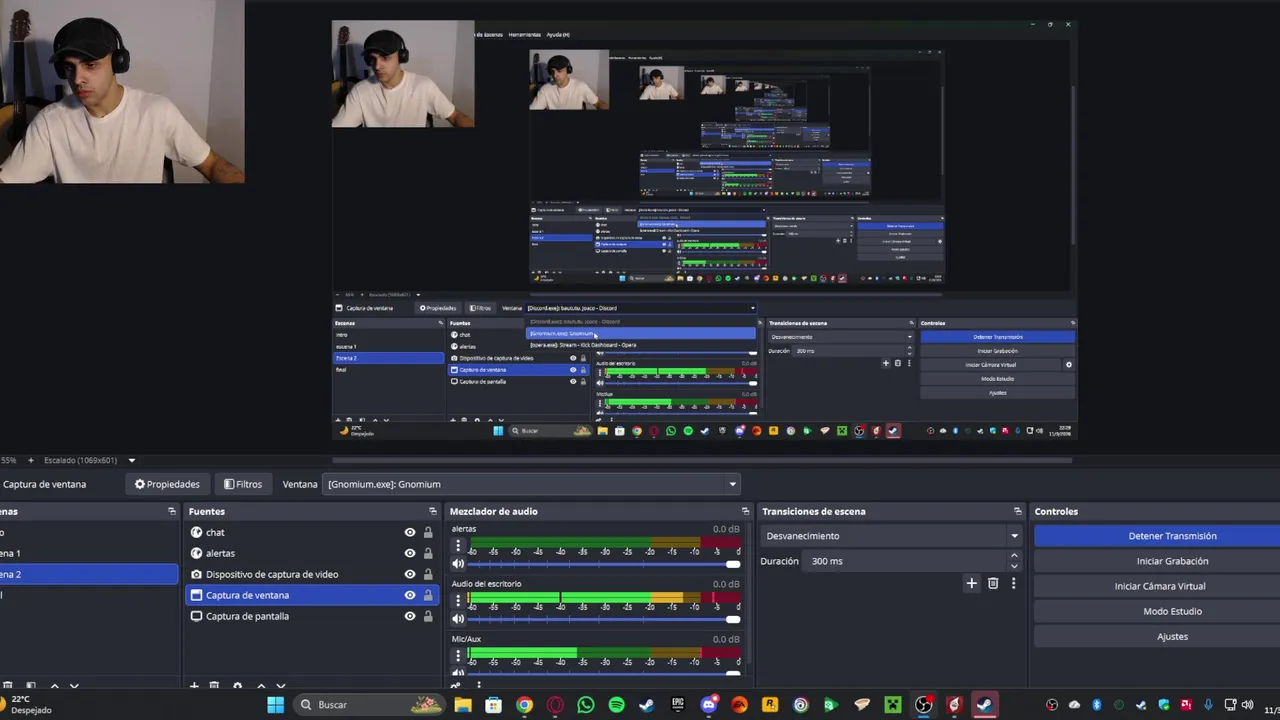Viewport: 1280px width, 720px height.
Task: Pop out the scenes dock panel
Action: coord(171,511)
